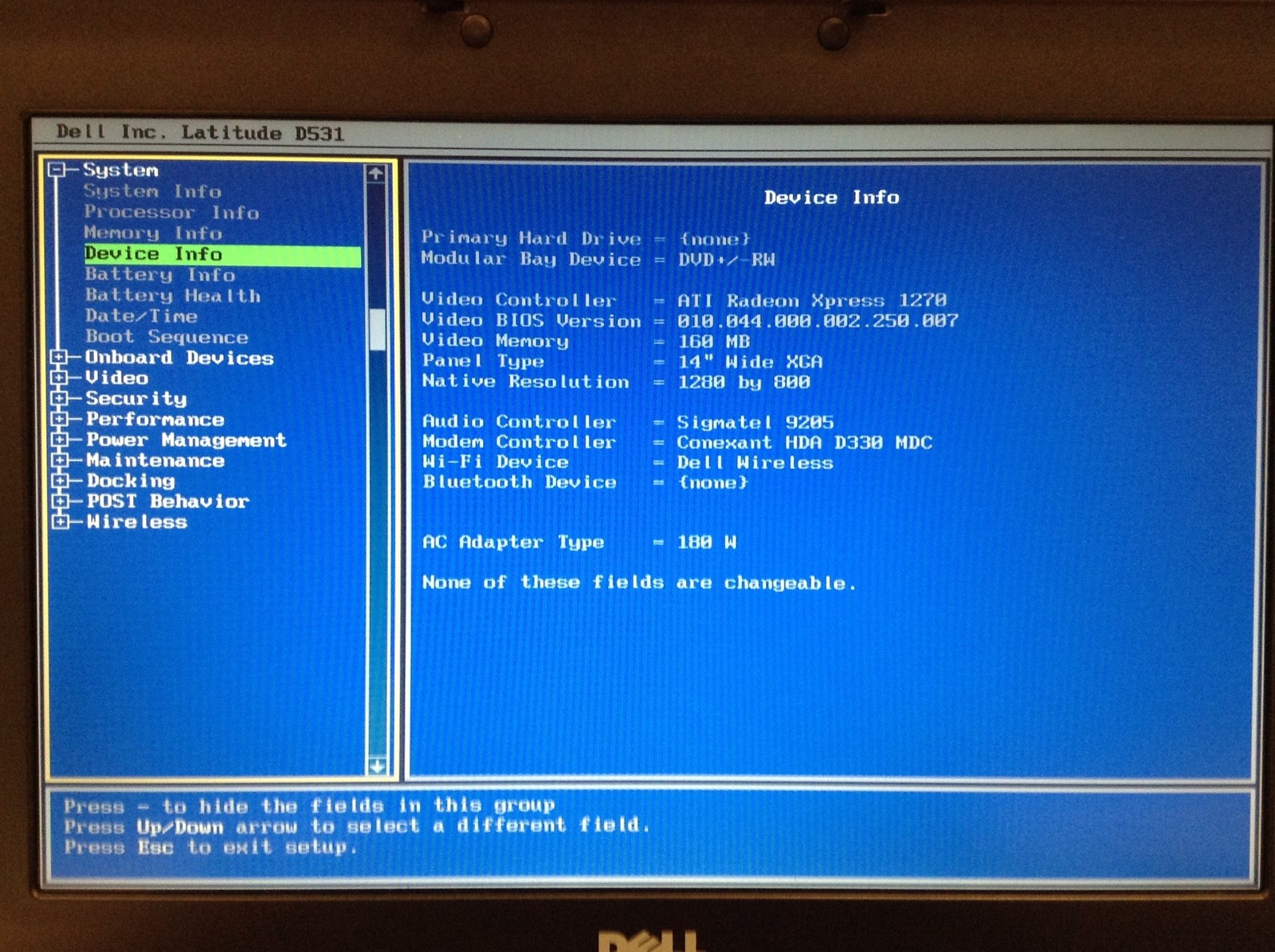This screenshot has height=952, width=1275.
Task: Click the Device Info heading
Action: point(831,198)
